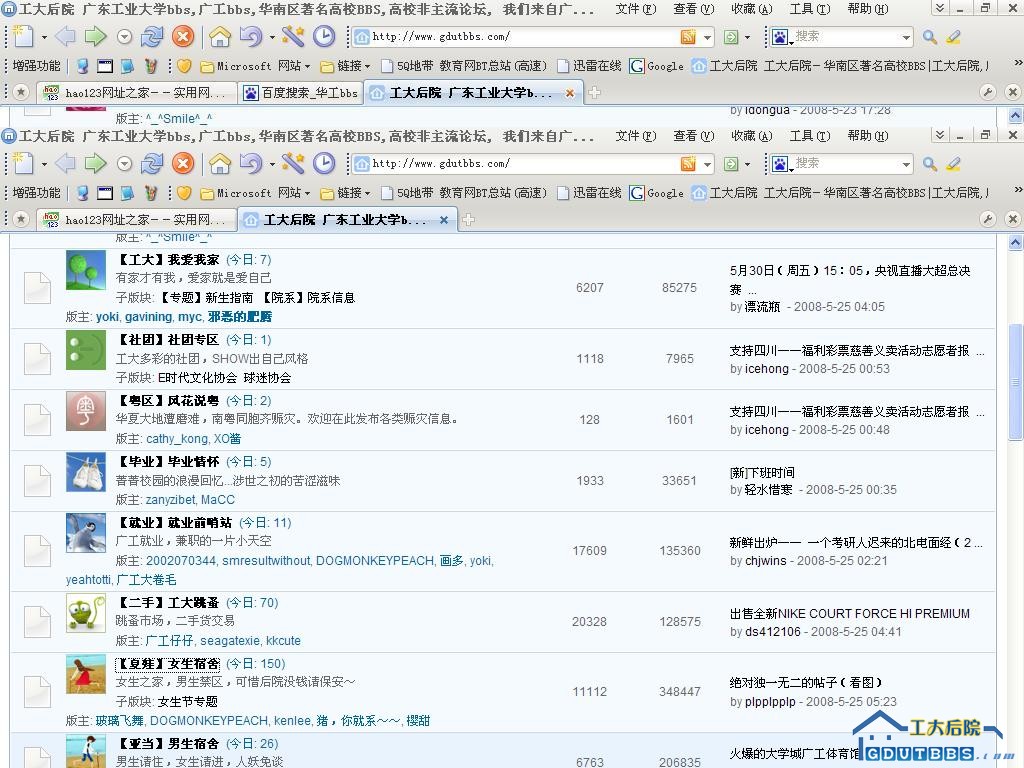Image resolution: width=1024 pixels, height=768 pixels.
Task: Open user ds412106's profile link
Action: pyautogui.click(x=772, y=632)
